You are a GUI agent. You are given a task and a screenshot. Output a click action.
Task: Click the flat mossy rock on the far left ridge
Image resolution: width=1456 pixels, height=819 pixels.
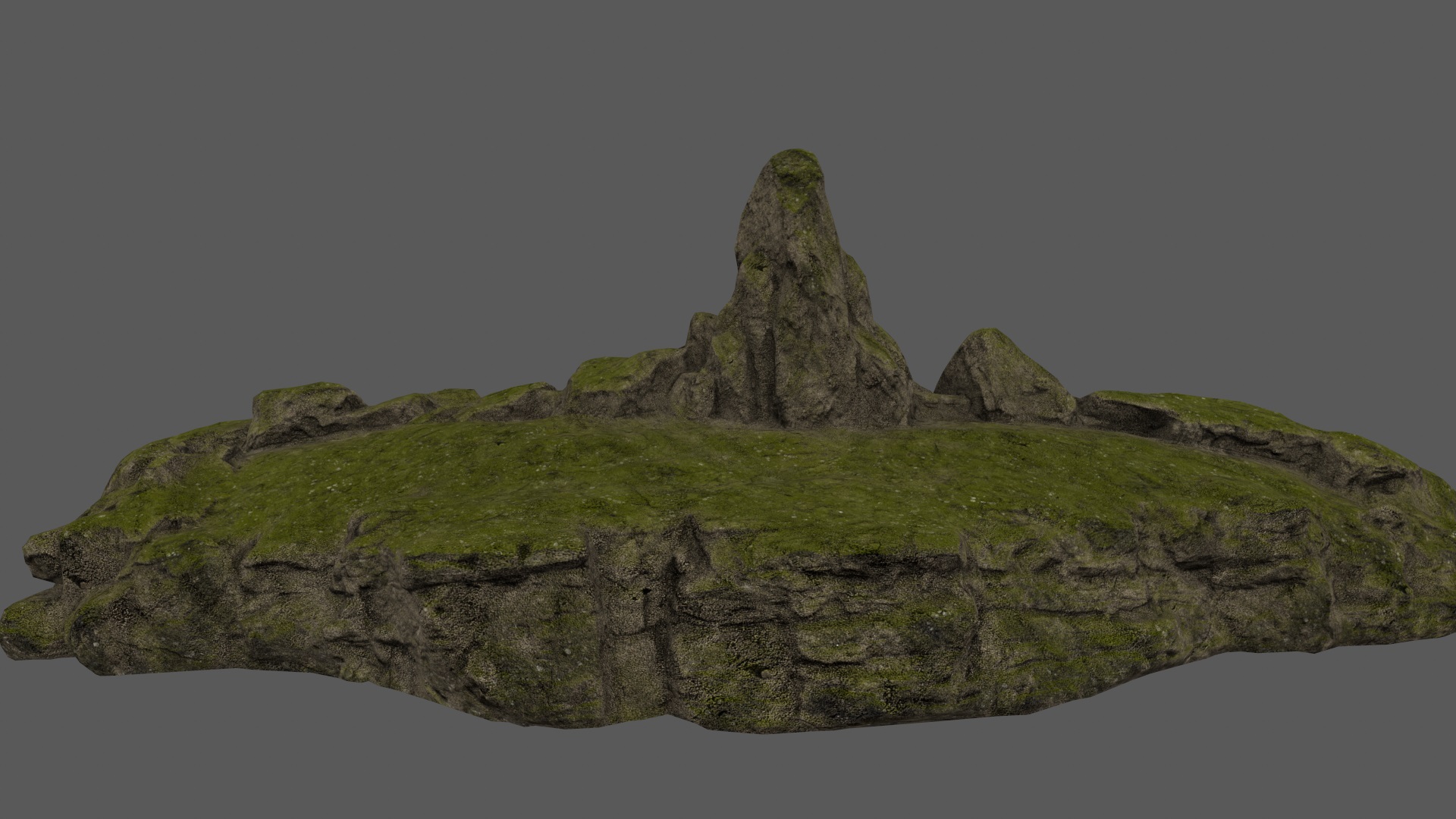(303, 402)
